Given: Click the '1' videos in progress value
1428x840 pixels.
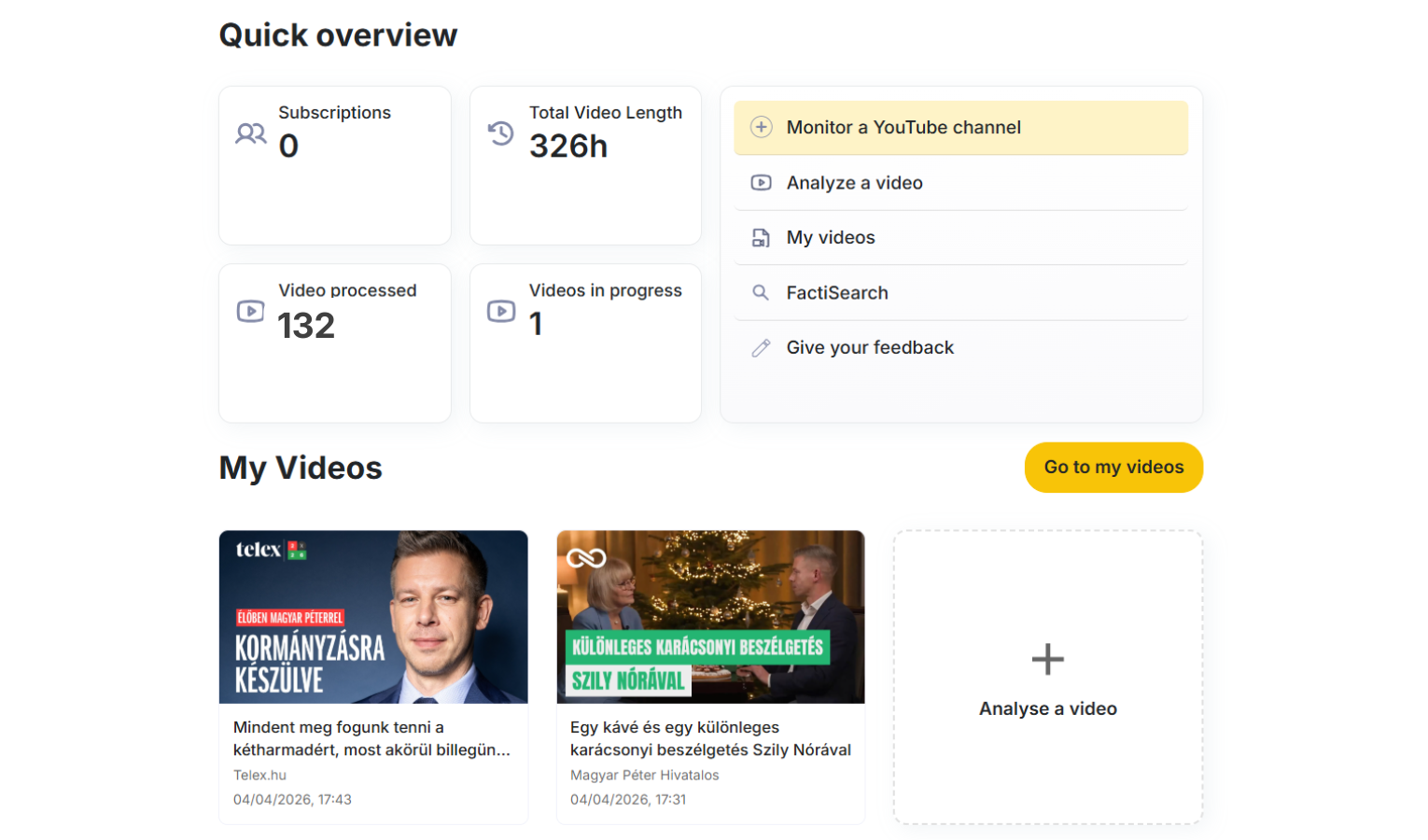Looking at the screenshot, I should coord(536,324).
